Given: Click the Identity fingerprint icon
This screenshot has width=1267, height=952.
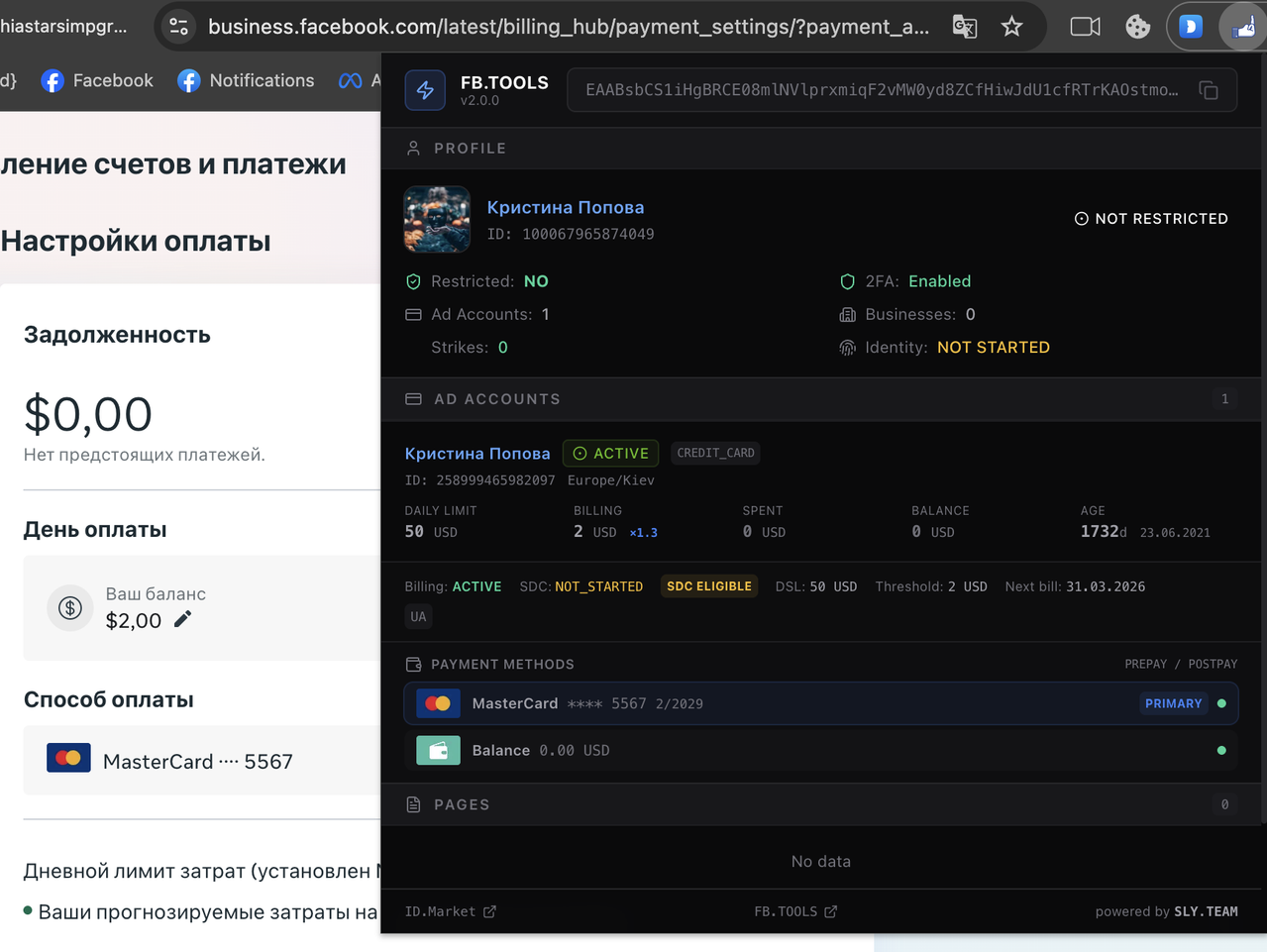Looking at the screenshot, I should [847, 348].
